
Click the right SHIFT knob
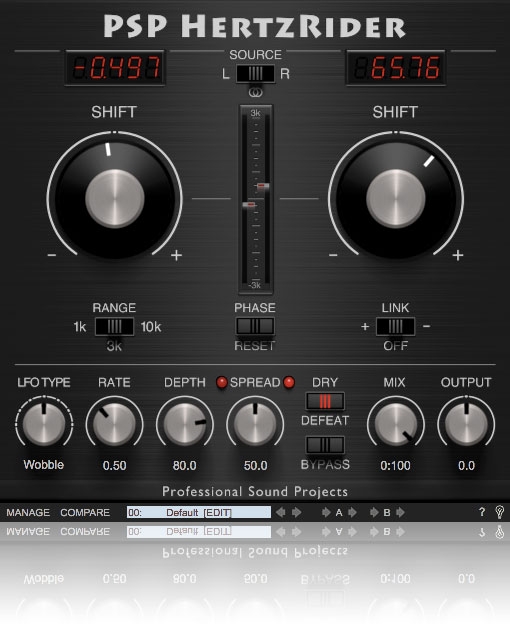[396, 198]
